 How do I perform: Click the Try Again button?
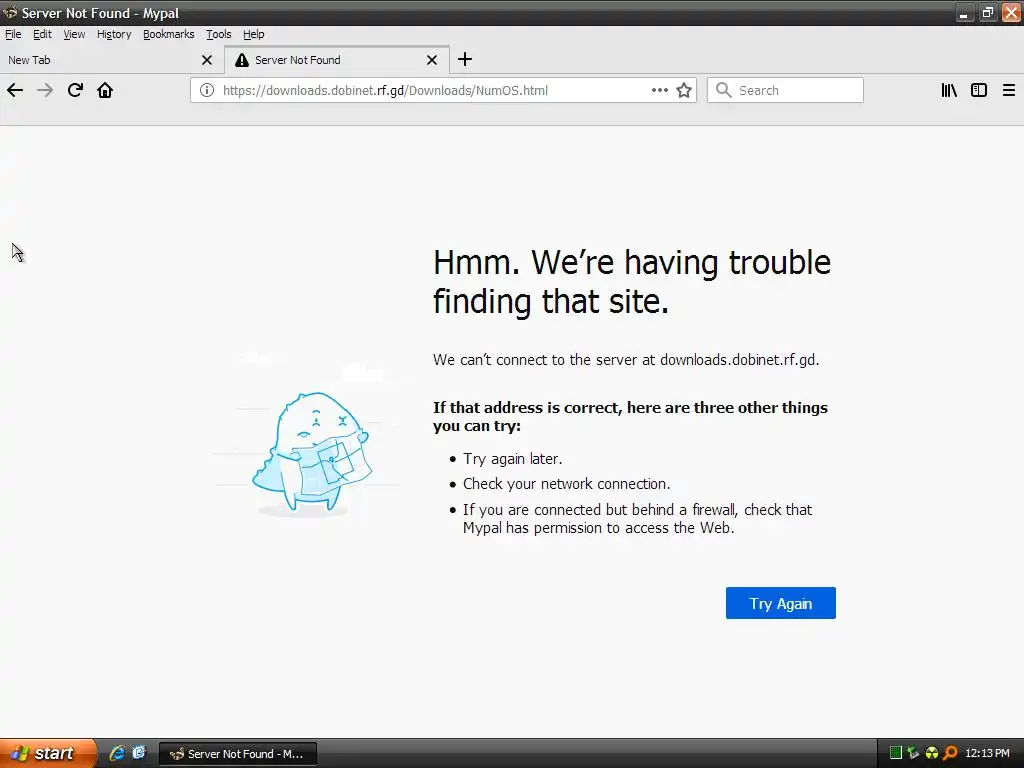click(x=780, y=603)
